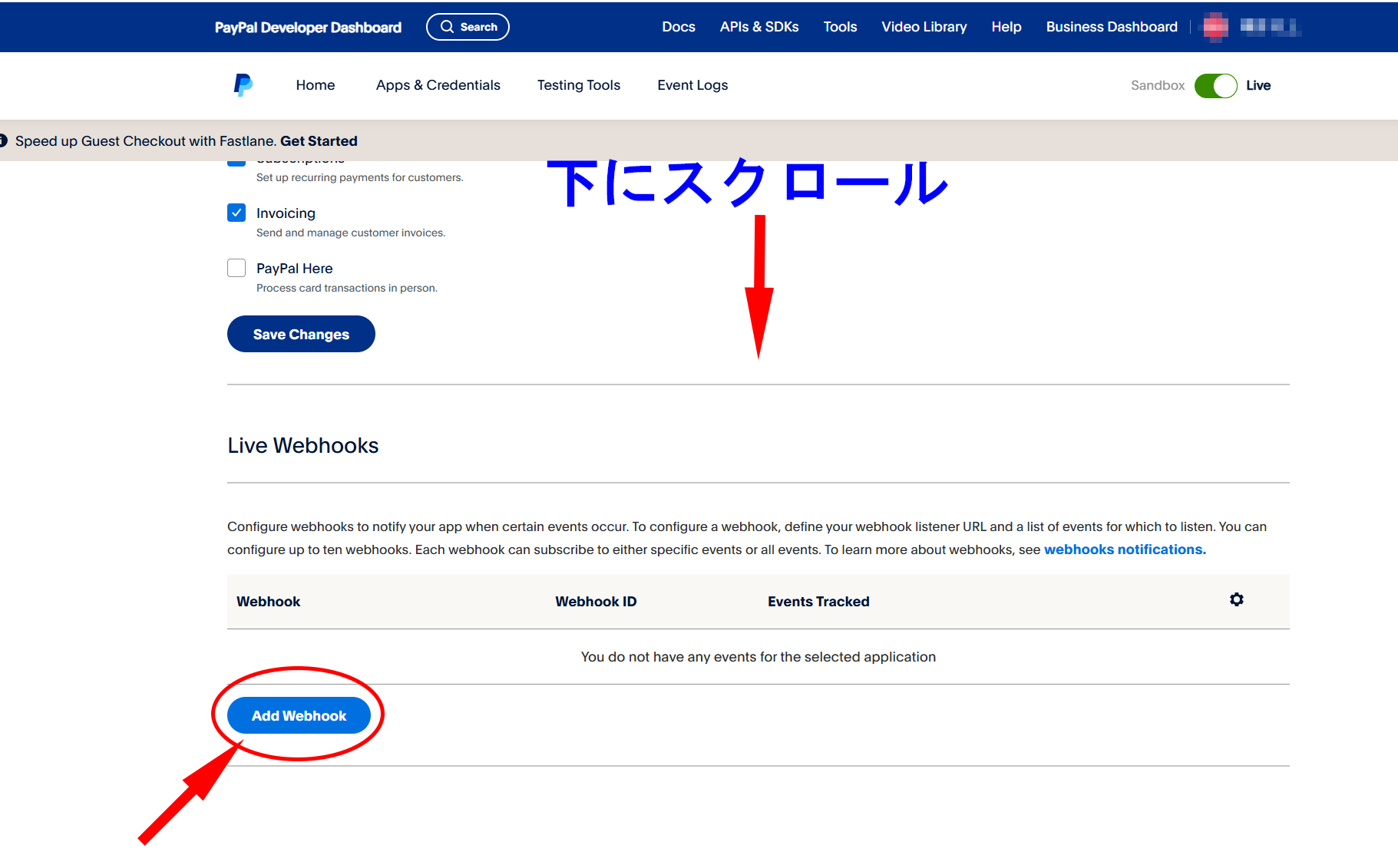Switch to Event Logs

click(x=692, y=85)
